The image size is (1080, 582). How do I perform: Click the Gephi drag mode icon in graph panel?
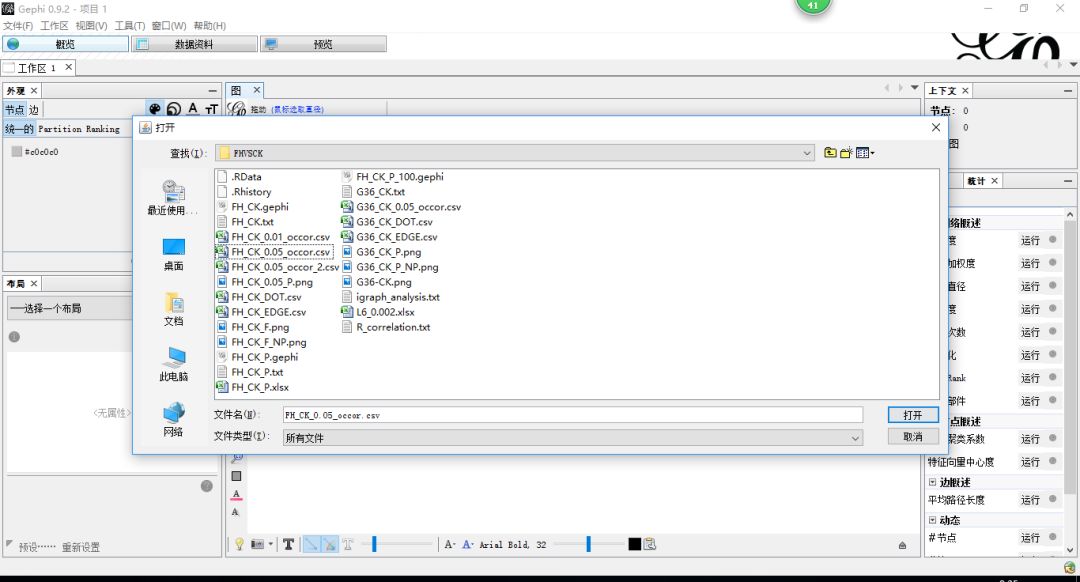point(237,109)
